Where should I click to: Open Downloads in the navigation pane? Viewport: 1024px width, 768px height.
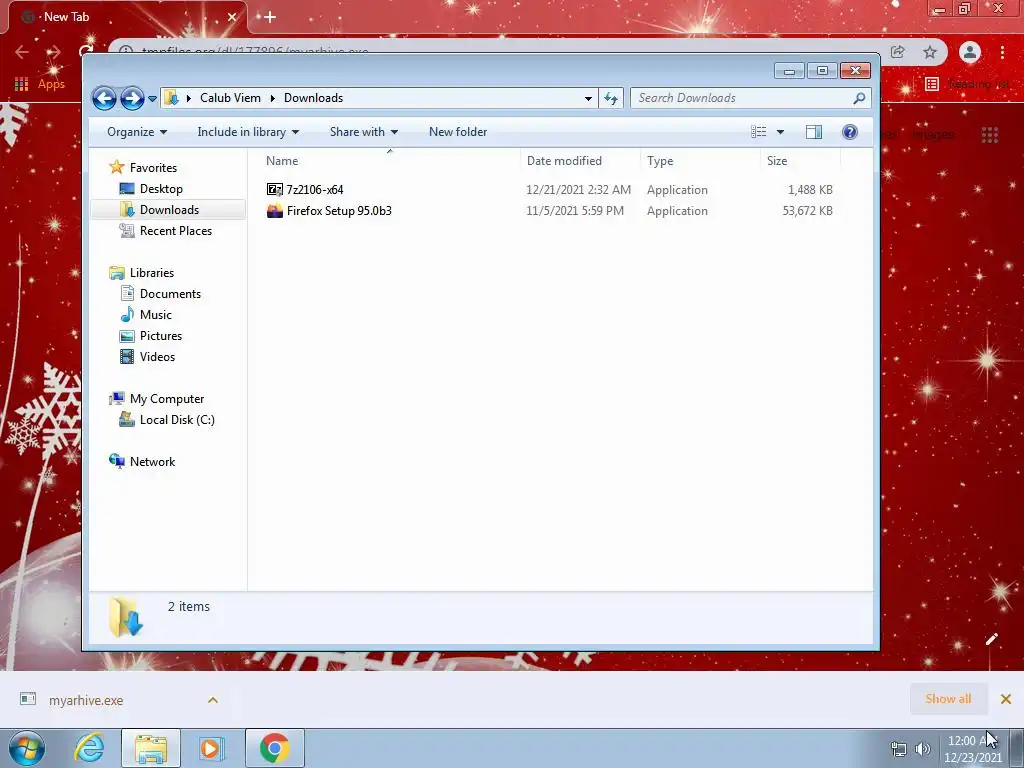[169, 210]
